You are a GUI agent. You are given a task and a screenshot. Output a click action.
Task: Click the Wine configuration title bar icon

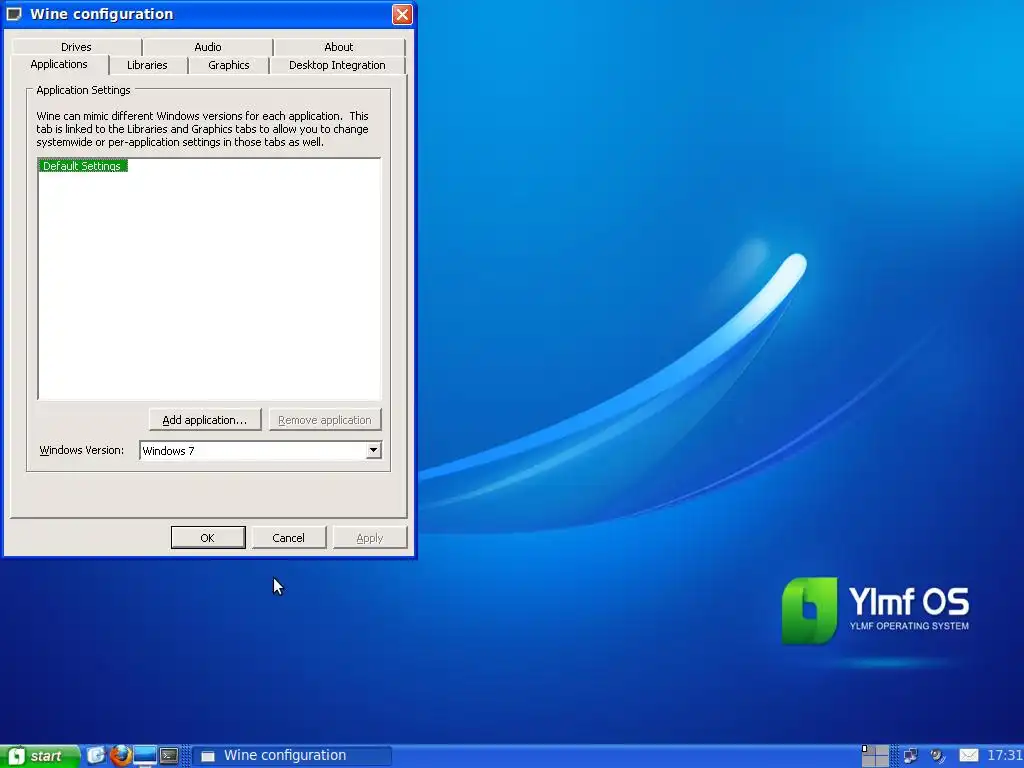[x=14, y=14]
